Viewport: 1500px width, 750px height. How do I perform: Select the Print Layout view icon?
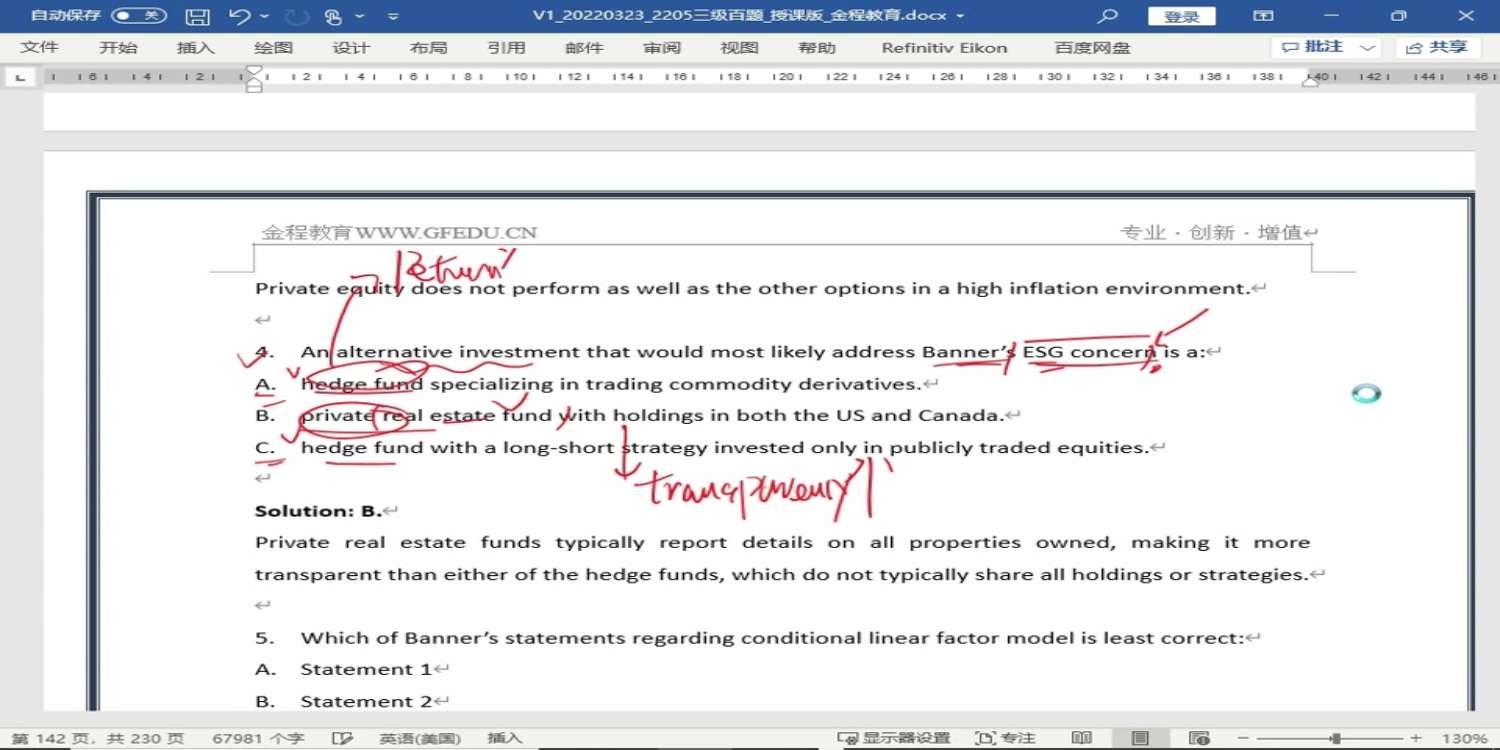(1140, 738)
